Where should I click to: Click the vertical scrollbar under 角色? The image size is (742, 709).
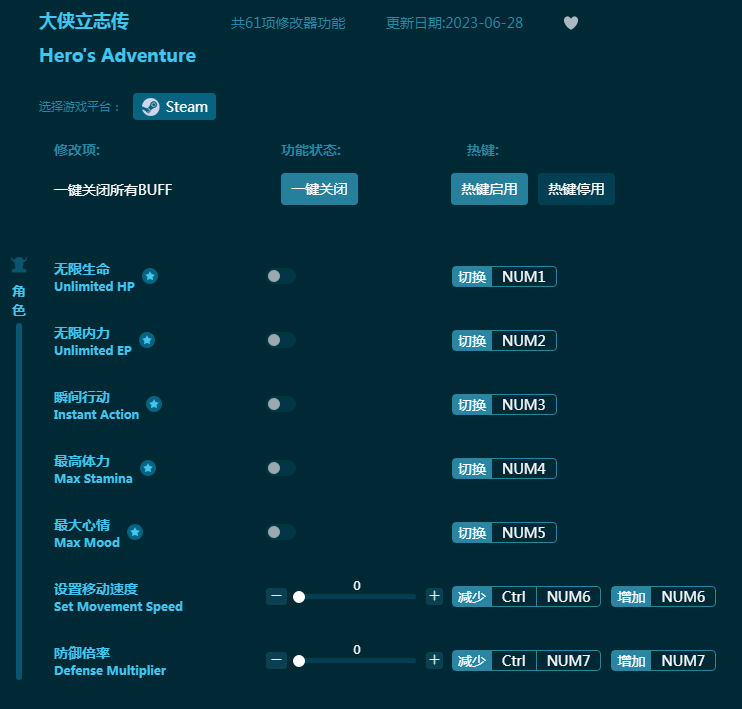[19, 501]
